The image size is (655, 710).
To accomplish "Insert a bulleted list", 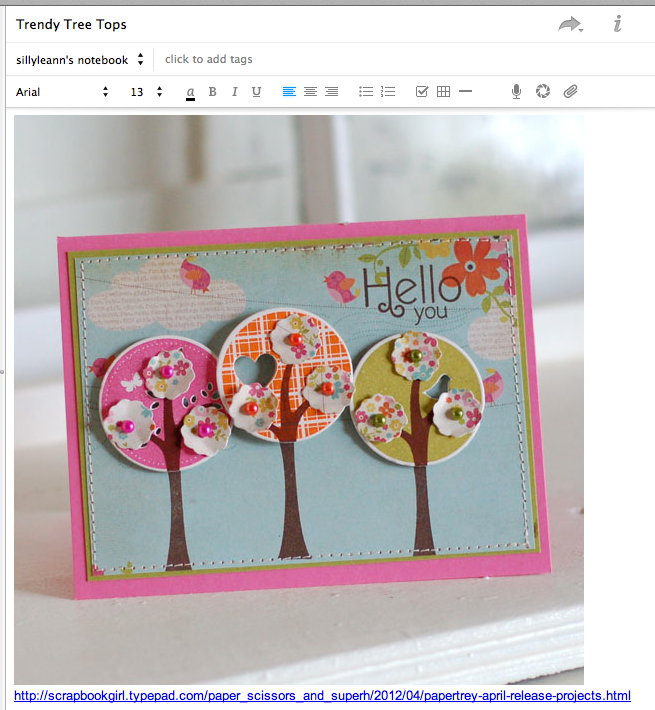I will (366, 92).
